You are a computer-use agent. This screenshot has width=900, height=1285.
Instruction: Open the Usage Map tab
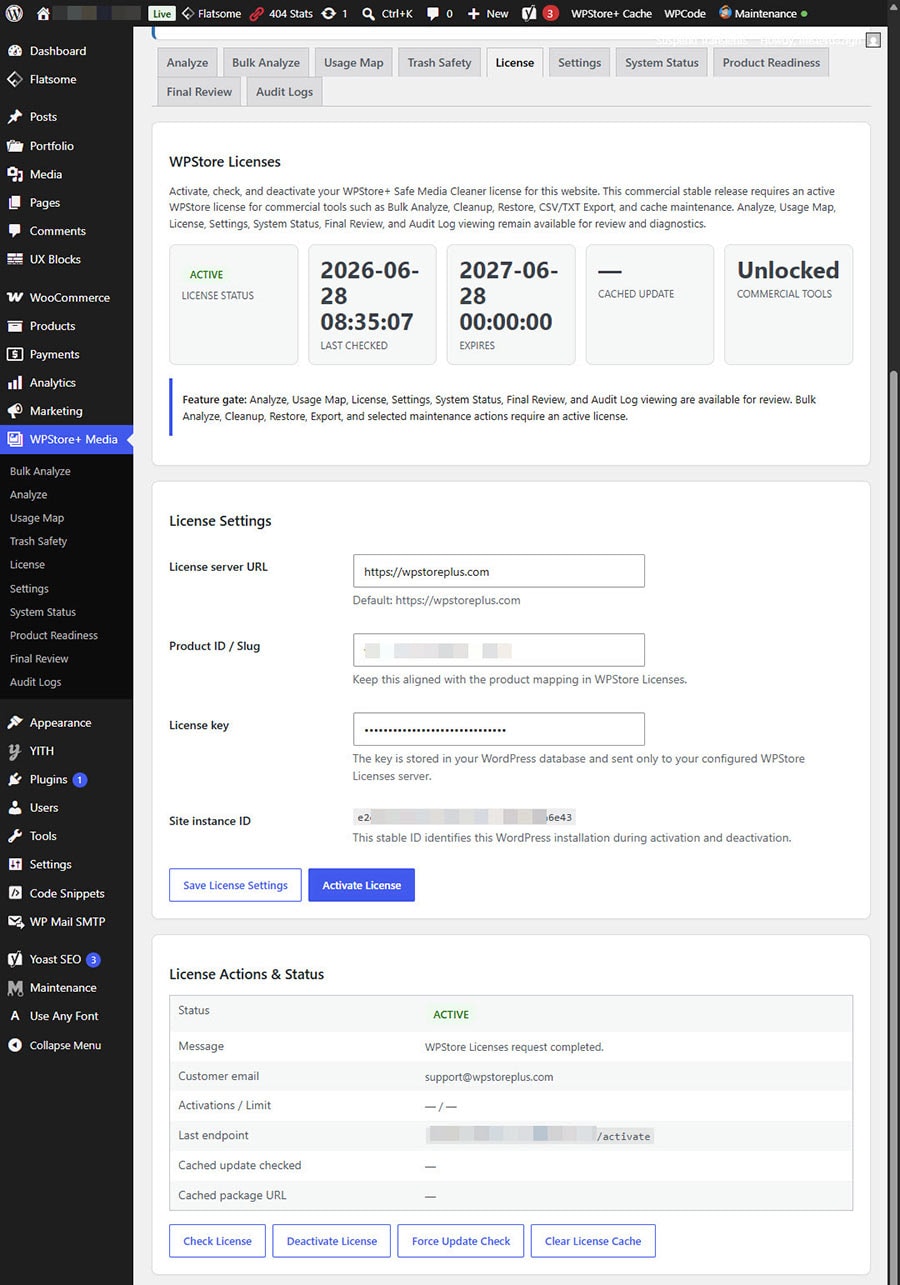click(x=353, y=62)
